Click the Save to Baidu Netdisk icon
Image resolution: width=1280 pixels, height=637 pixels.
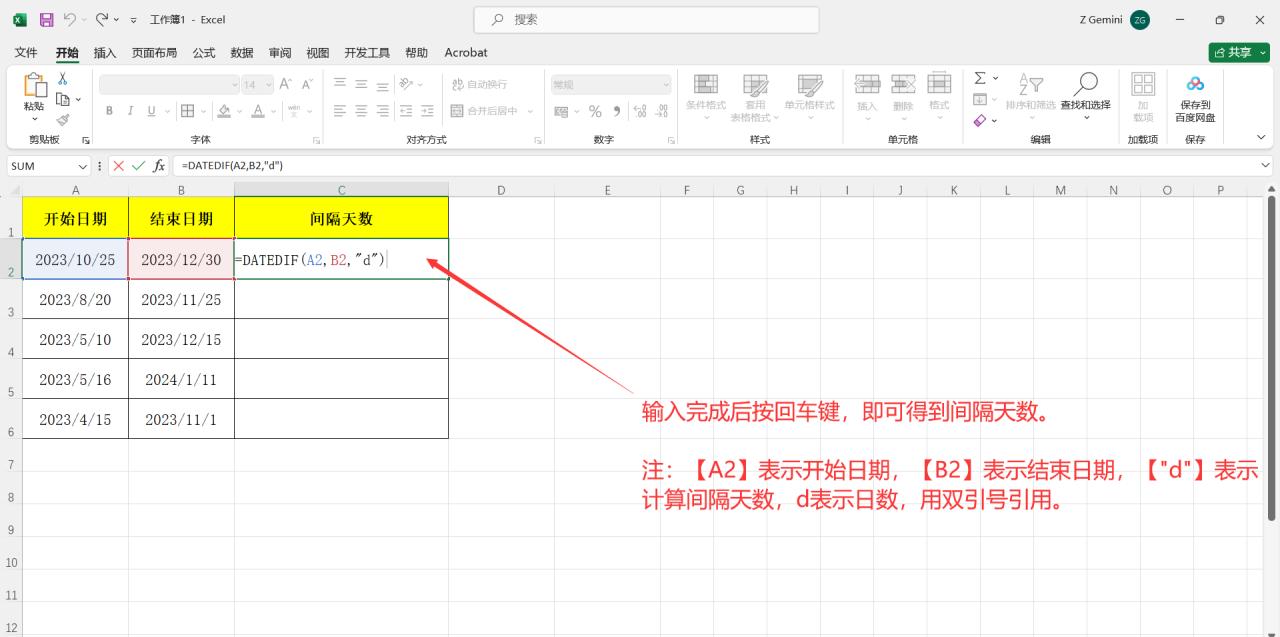coord(1195,84)
